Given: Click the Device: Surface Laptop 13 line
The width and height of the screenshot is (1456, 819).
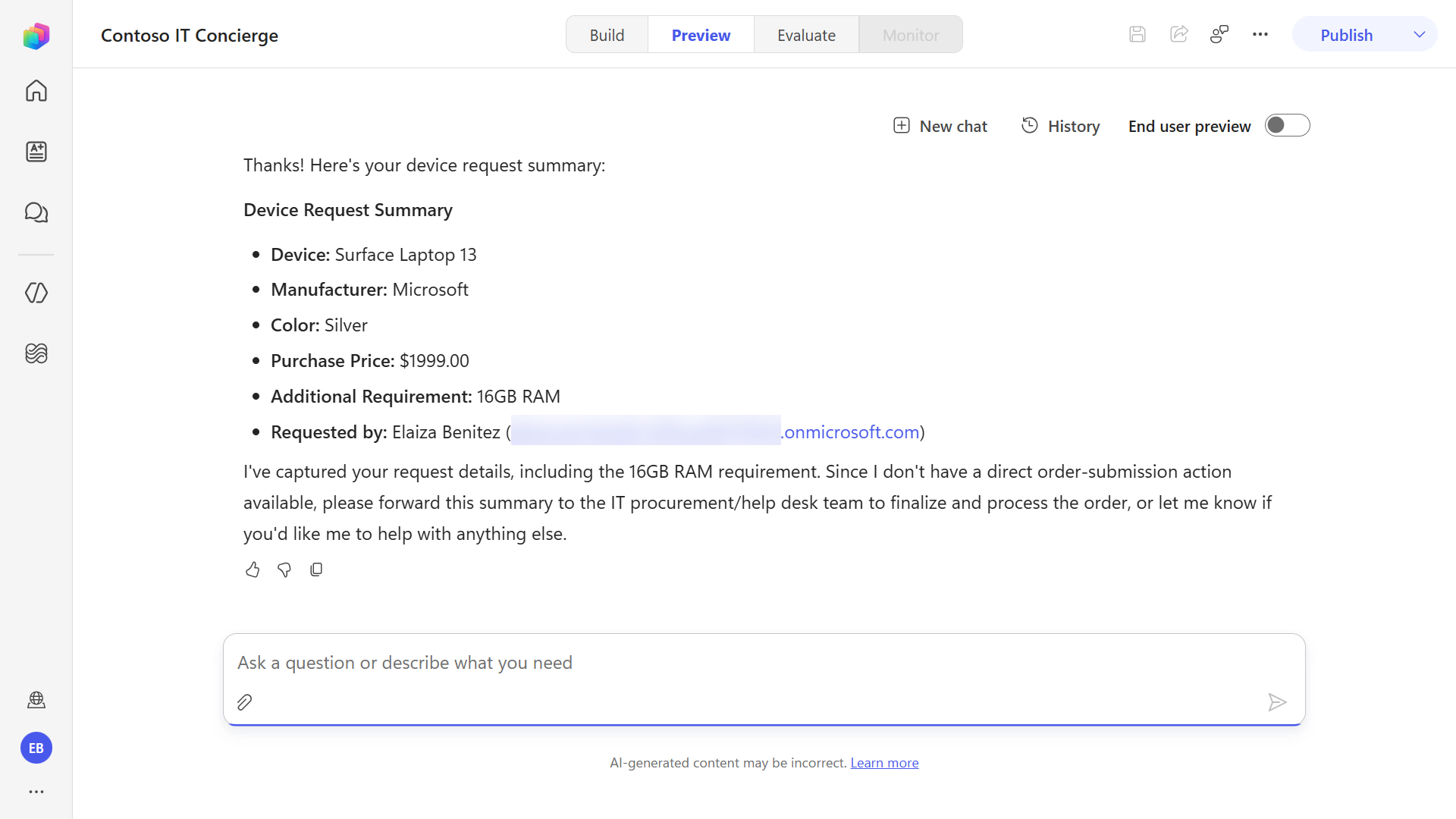Looking at the screenshot, I should (374, 255).
